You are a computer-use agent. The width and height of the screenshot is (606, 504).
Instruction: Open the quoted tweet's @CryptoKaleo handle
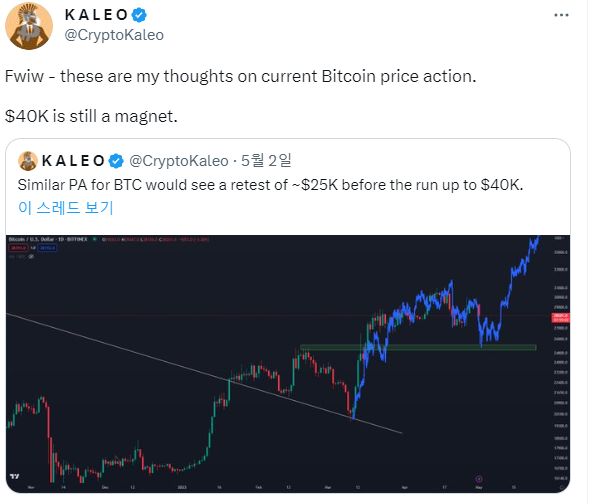point(177,160)
